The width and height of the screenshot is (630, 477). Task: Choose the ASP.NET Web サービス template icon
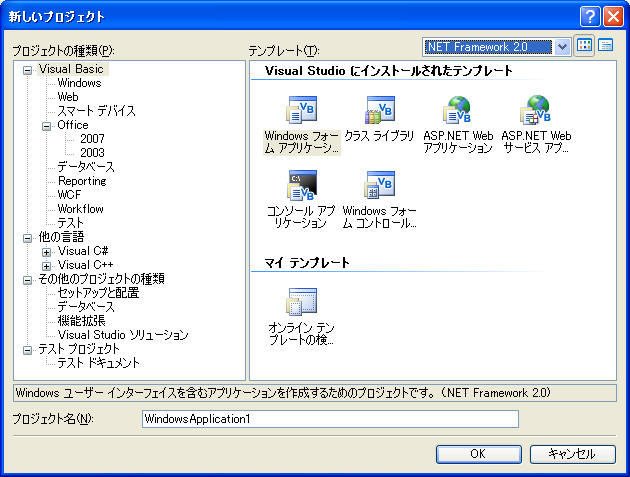pyautogui.click(x=536, y=110)
